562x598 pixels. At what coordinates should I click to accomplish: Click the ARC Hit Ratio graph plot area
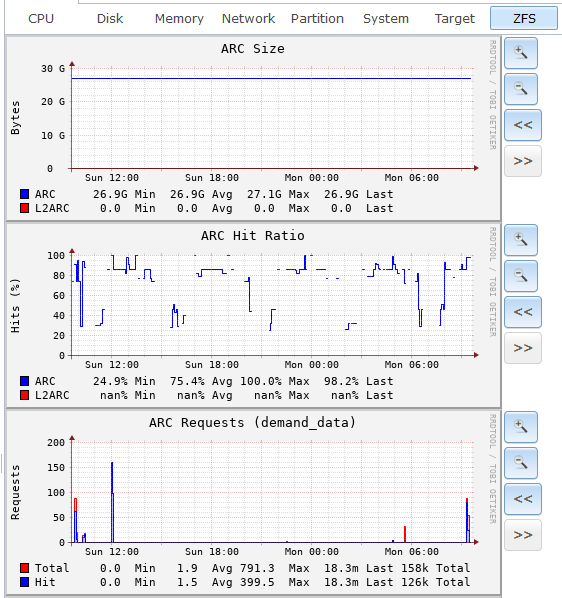pyautogui.click(x=273, y=305)
